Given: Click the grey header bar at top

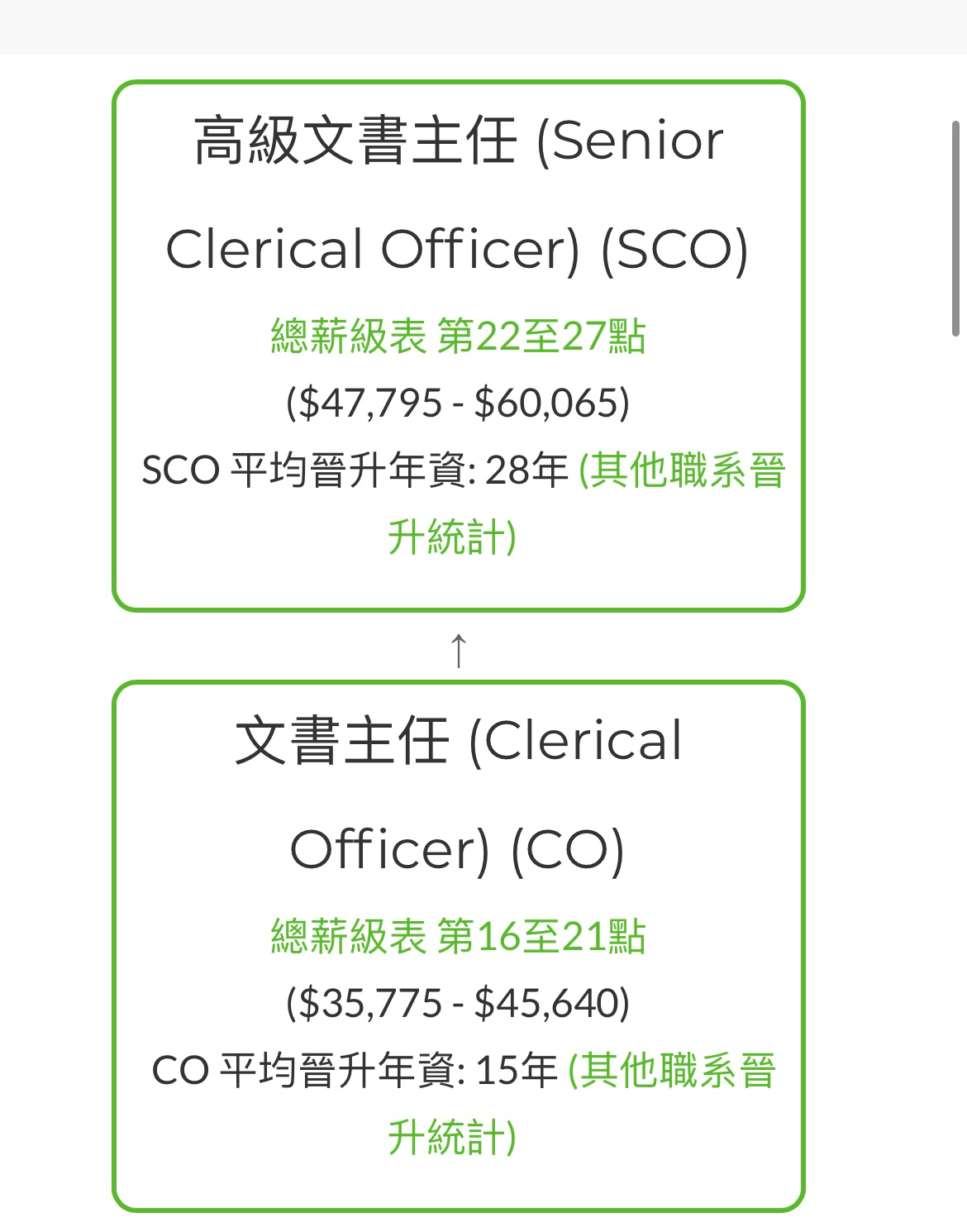Looking at the screenshot, I should point(483,26).
